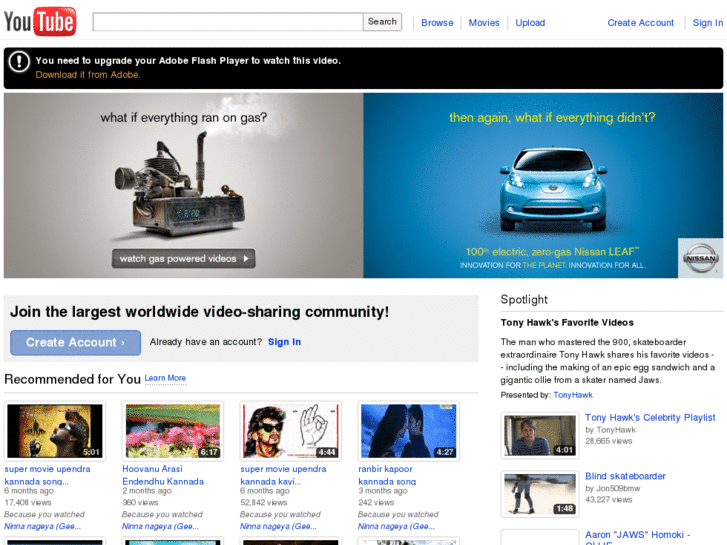Click the ranbir kapoor kannada song title

pyautogui.click(x=387, y=475)
